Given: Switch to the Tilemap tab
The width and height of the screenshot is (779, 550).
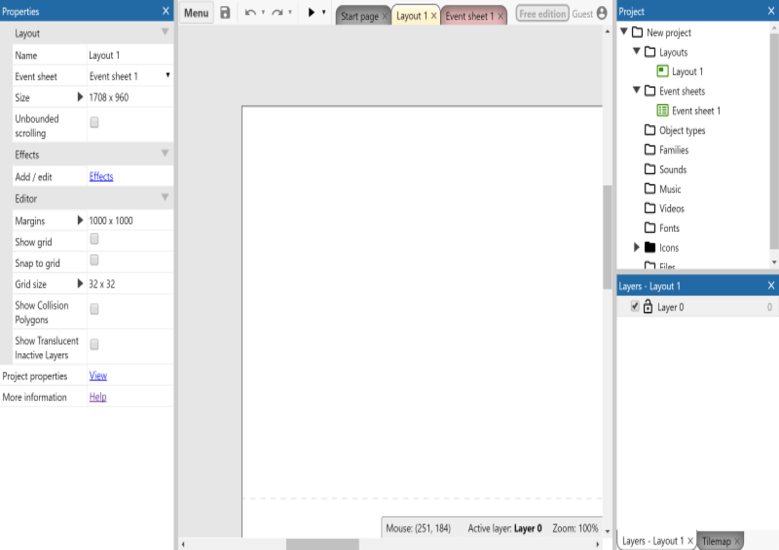Looking at the screenshot, I should coord(716,541).
